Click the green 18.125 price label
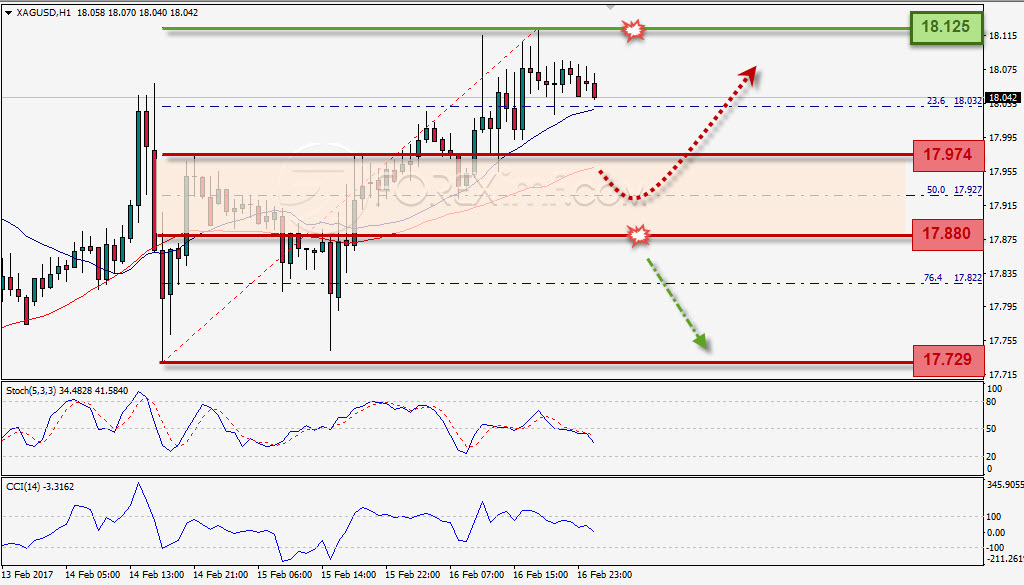 click(x=946, y=27)
